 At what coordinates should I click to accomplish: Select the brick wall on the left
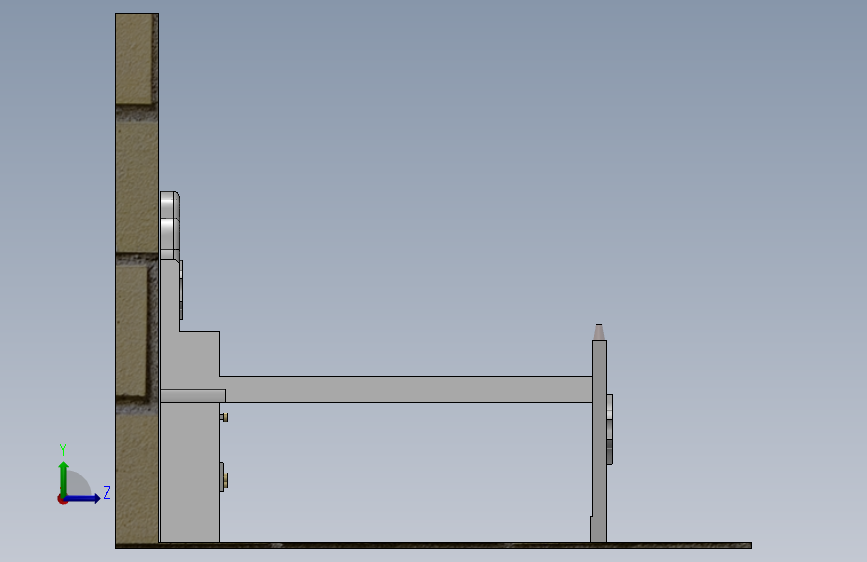tap(137, 278)
